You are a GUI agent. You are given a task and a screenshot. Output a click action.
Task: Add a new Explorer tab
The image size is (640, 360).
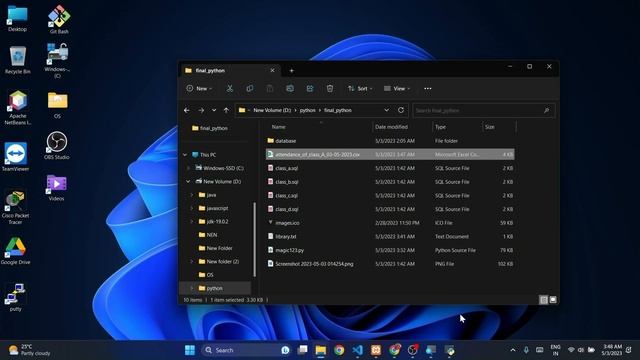coord(291,71)
